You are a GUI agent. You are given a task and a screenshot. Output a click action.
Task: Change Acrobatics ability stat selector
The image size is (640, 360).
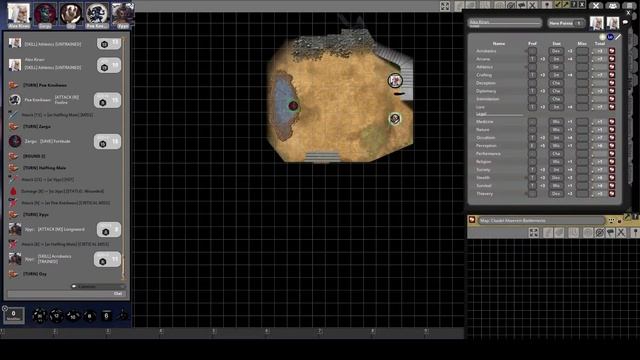click(x=556, y=51)
